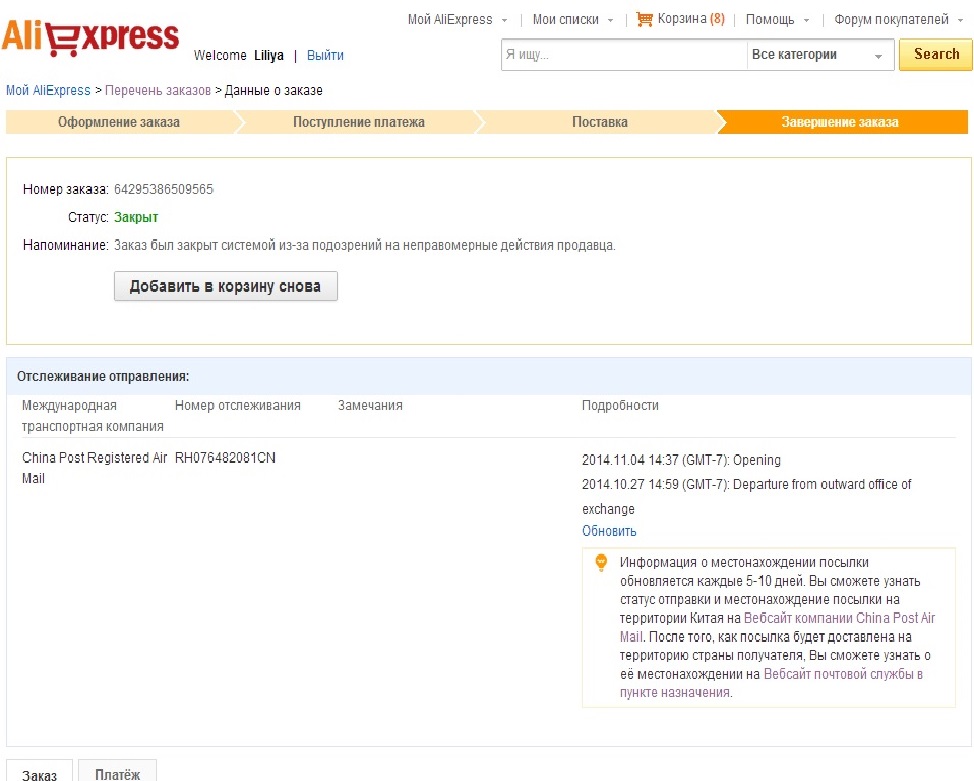The height and width of the screenshot is (781, 974).
Task: Select the Завершение заказа step
Action: click(840, 122)
